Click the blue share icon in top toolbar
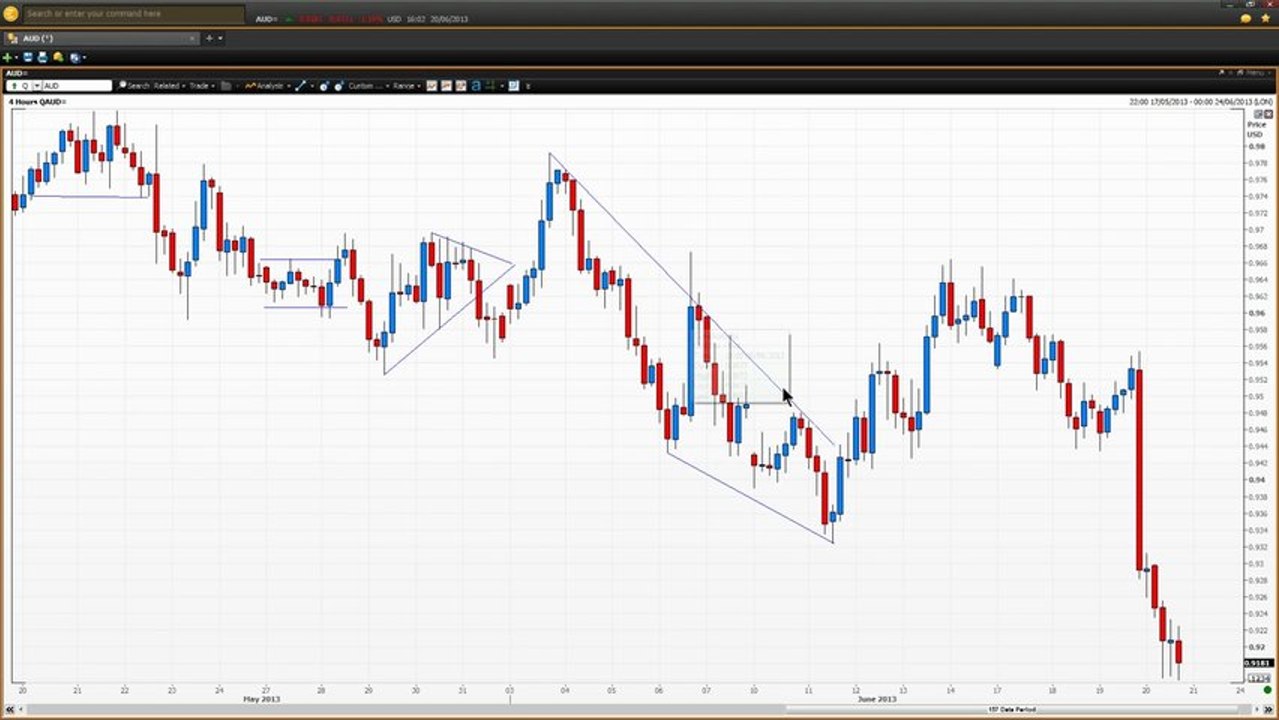The height and width of the screenshot is (720, 1279). coord(74,58)
